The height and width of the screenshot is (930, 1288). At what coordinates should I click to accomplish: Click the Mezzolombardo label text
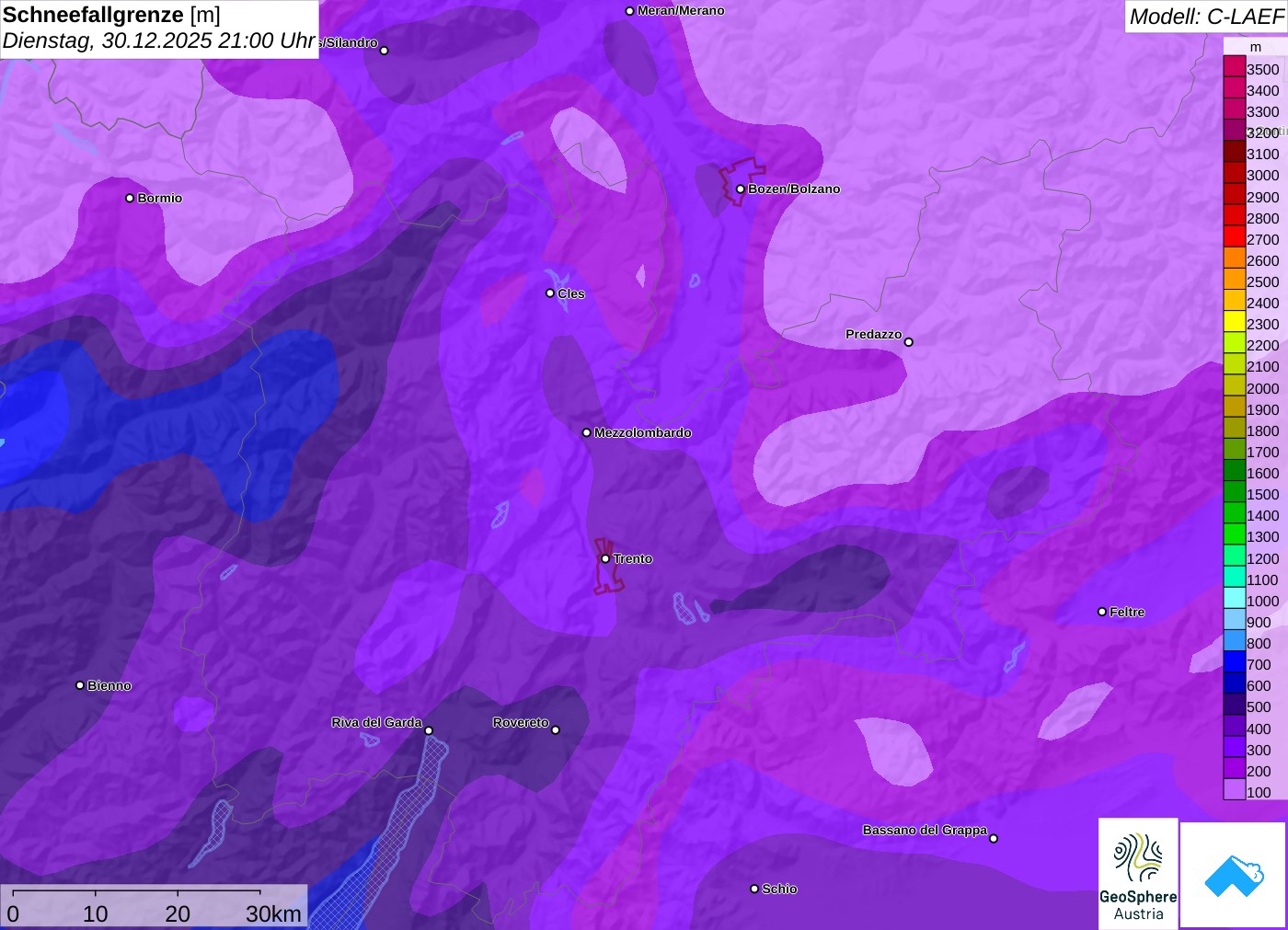(642, 432)
